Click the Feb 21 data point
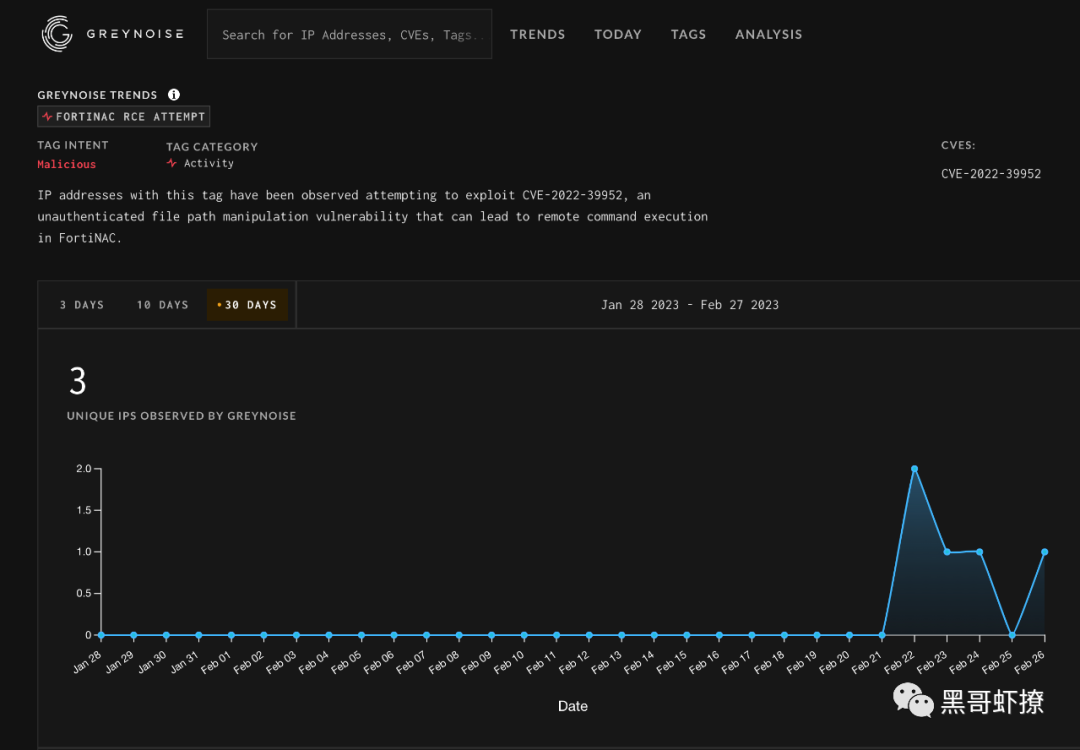 [882, 635]
